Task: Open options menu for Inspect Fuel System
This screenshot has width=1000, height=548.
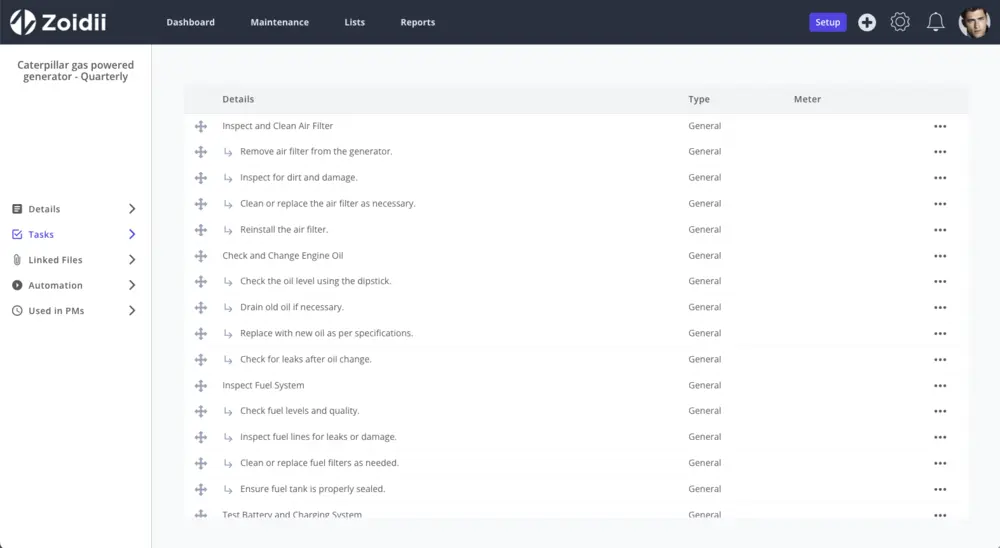Action: pyautogui.click(x=940, y=386)
